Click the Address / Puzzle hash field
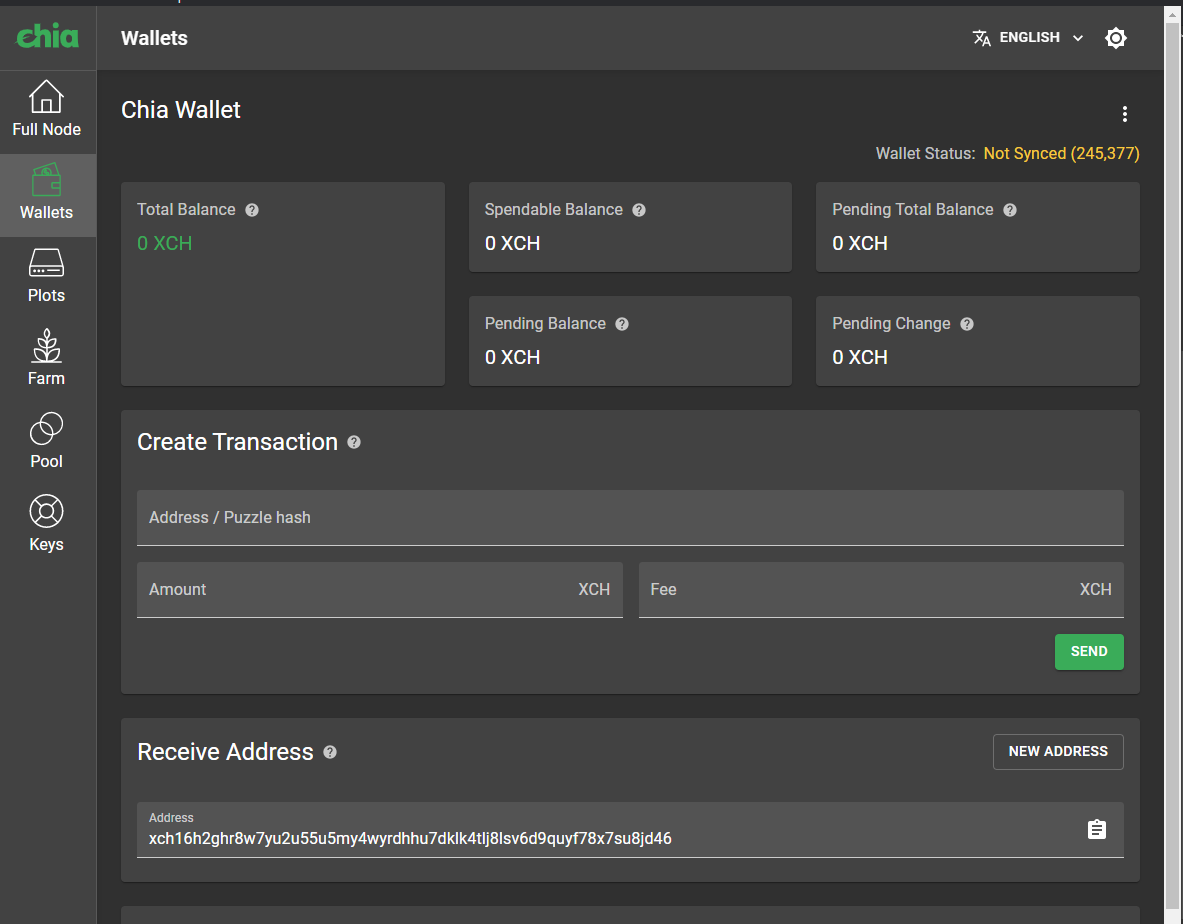This screenshot has height=924, width=1183. (630, 517)
